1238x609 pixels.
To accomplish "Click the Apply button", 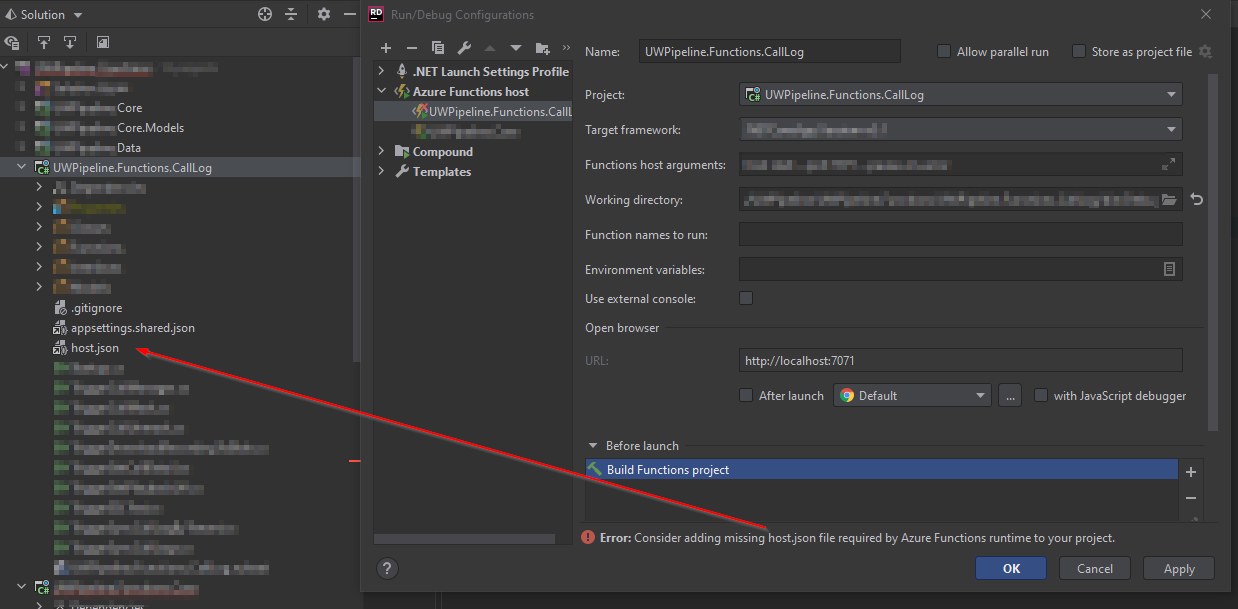I will [x=1178, y=567].
